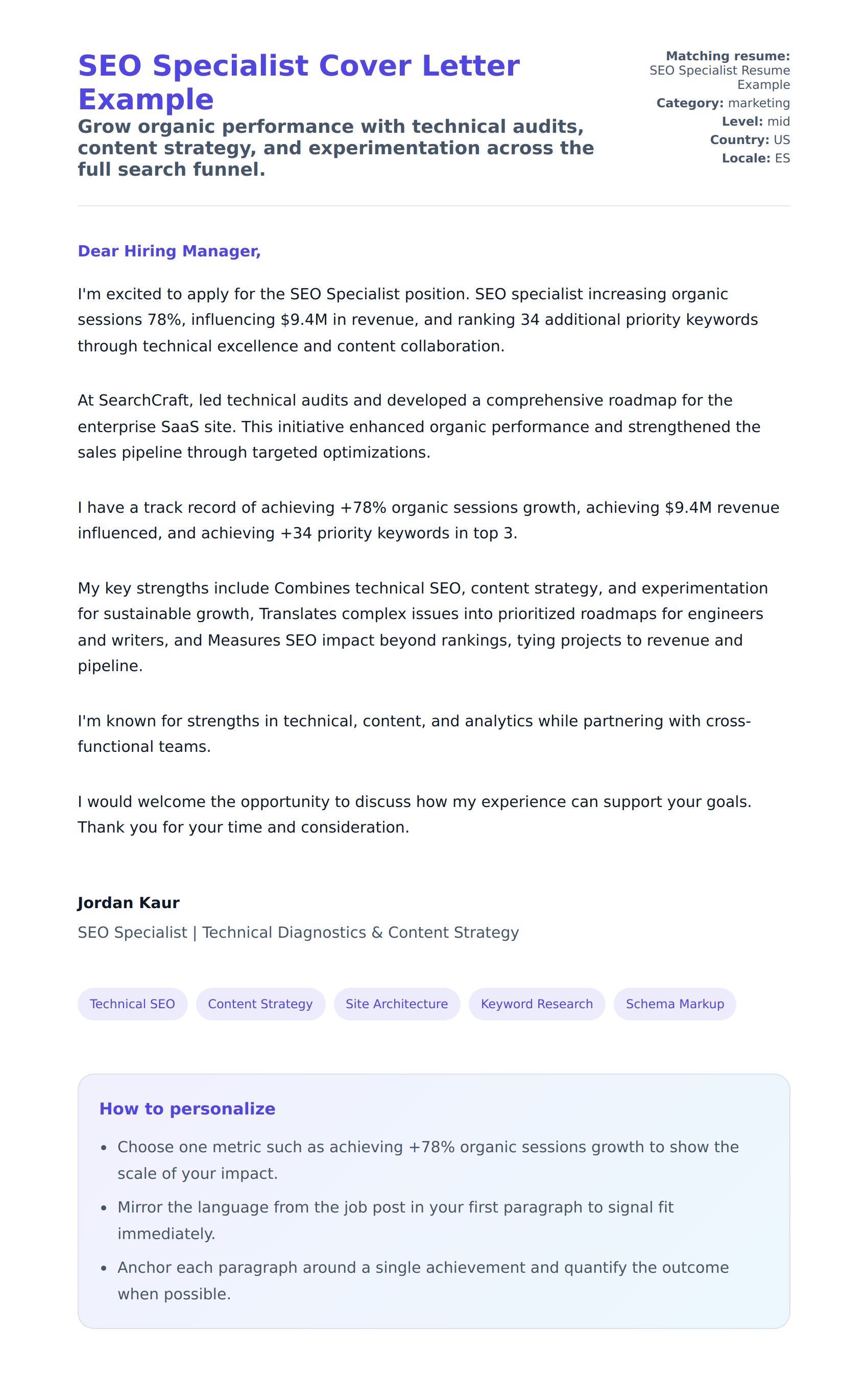Screen dimensions: 868x1378
Task: Click the Country US metadata entry
Action: [x=750, y=139]
